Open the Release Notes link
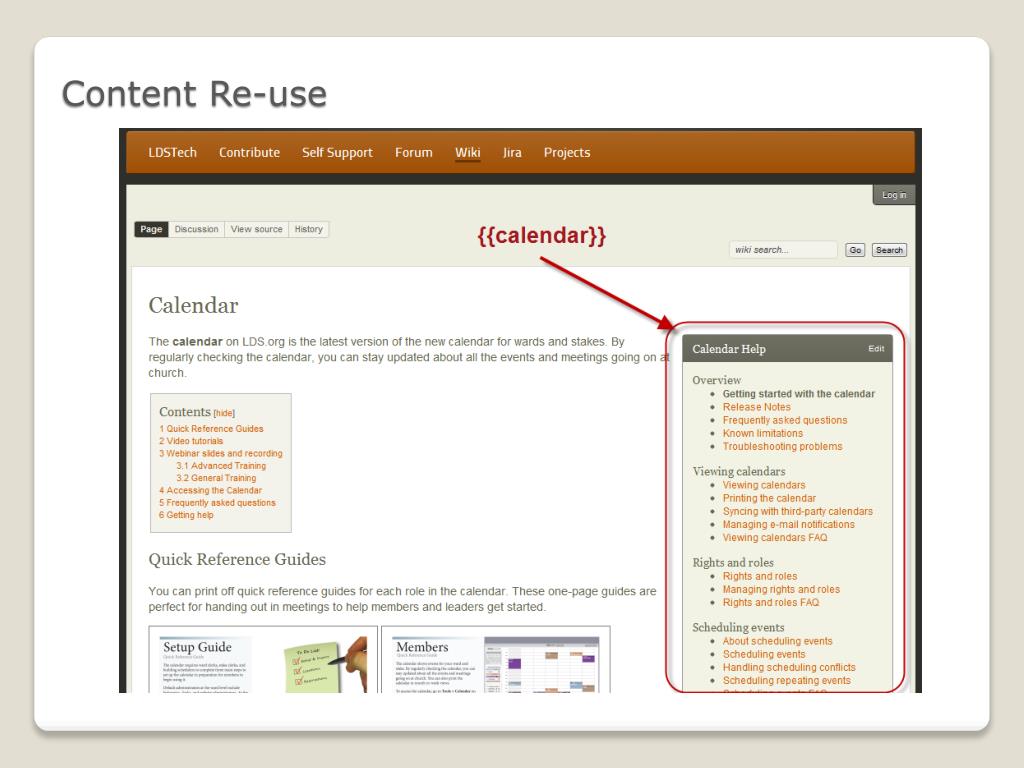This screenshot has height=768, width=1024. (x=756, y=407)
